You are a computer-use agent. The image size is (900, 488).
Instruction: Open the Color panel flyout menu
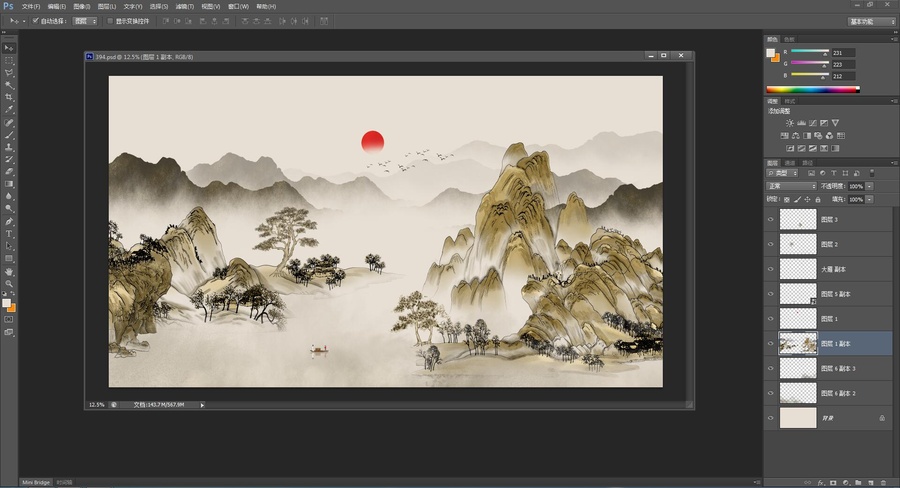point(893,39)
